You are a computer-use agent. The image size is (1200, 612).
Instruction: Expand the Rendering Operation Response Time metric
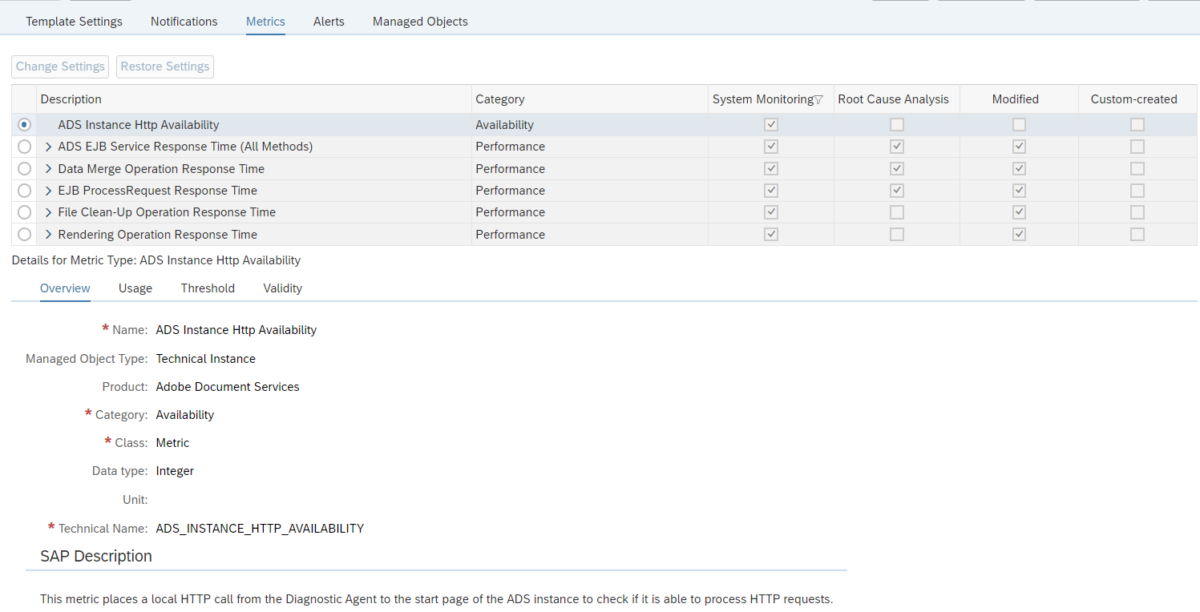tap(47, 234)
